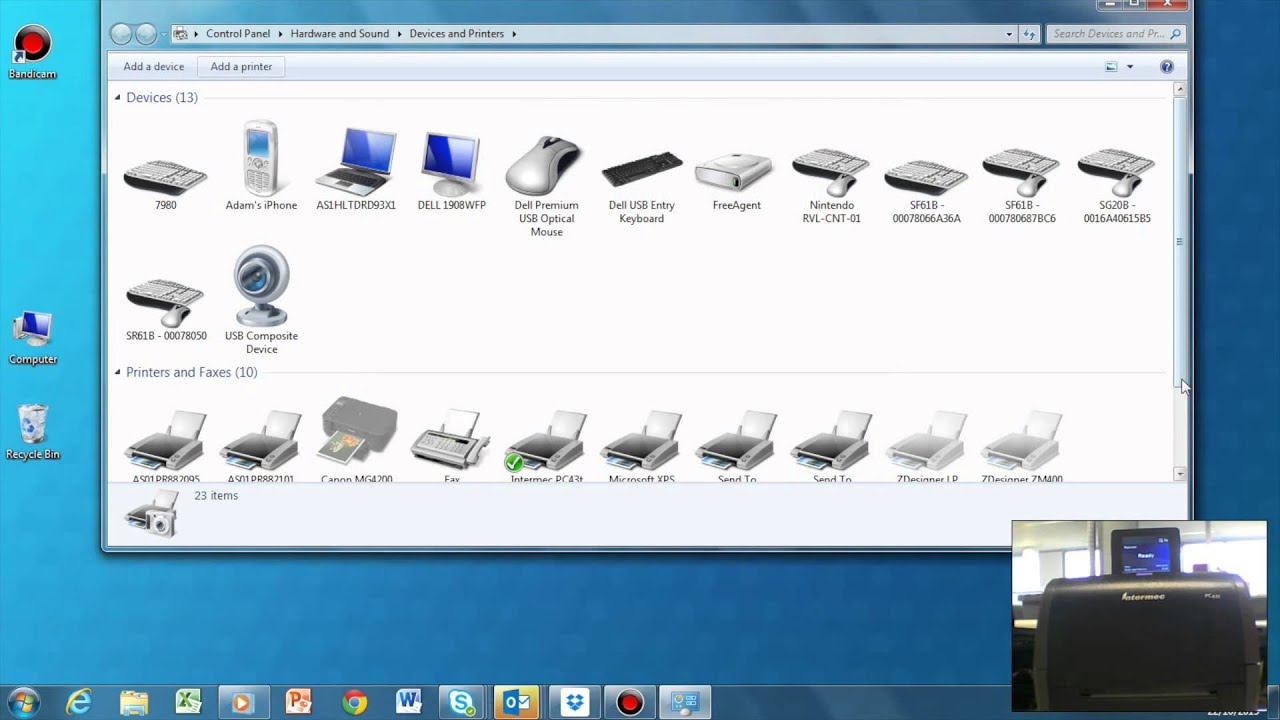Open Windows Explorer folder on taskbar
The image size is (1280, 720).
coord(133,702)
